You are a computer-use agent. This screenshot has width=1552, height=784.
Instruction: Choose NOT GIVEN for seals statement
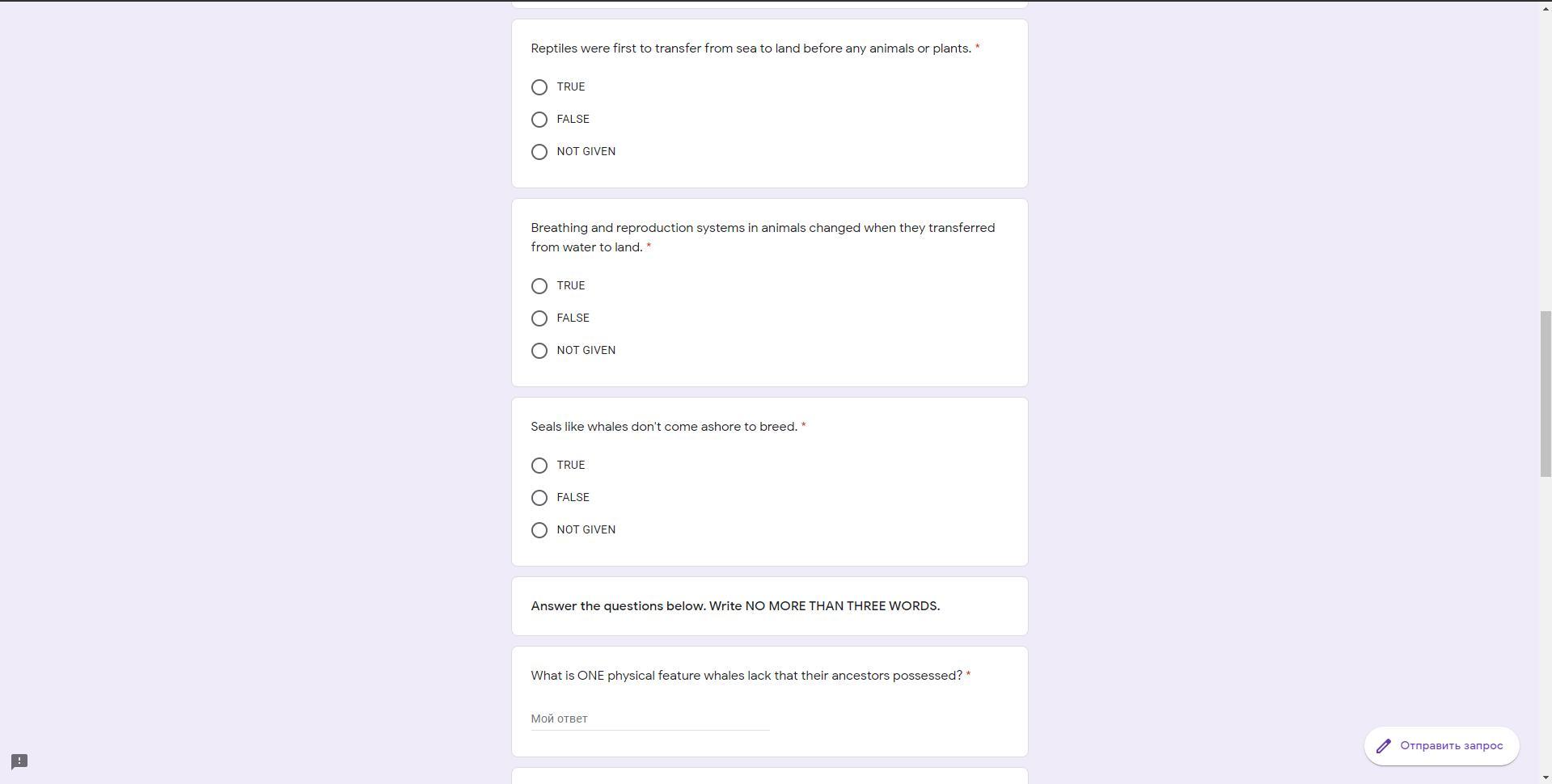click(539, 530)
